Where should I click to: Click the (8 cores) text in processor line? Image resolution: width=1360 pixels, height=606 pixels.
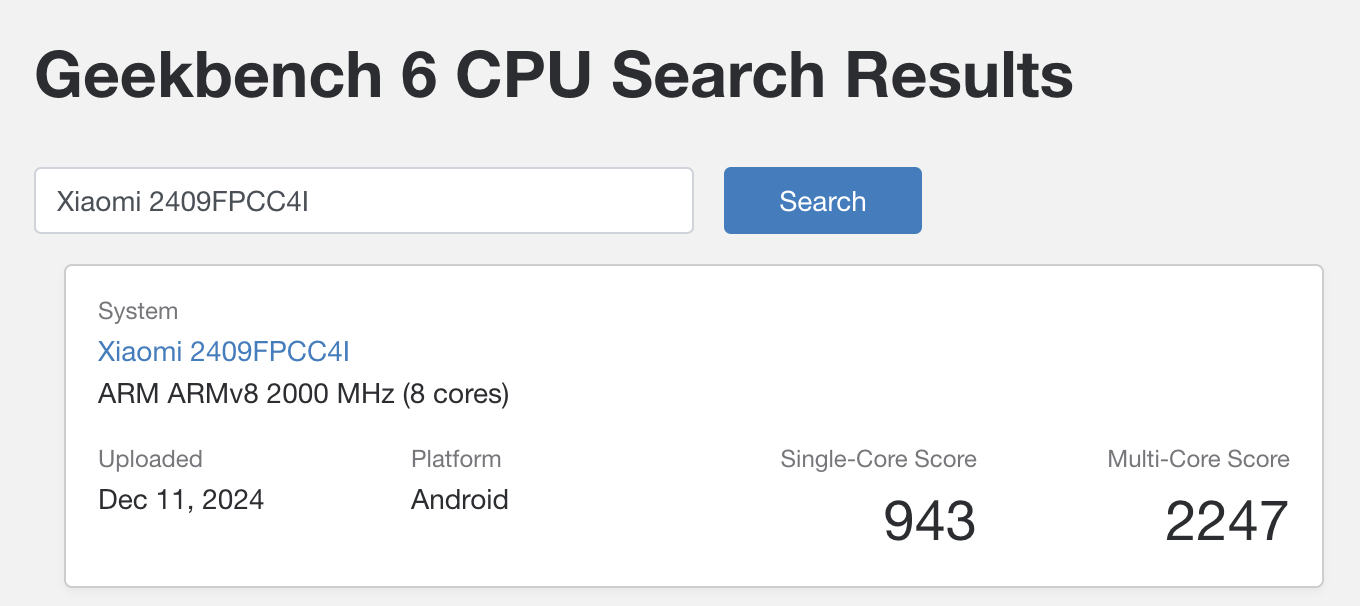pyautogui.click(x=456, y=394)
